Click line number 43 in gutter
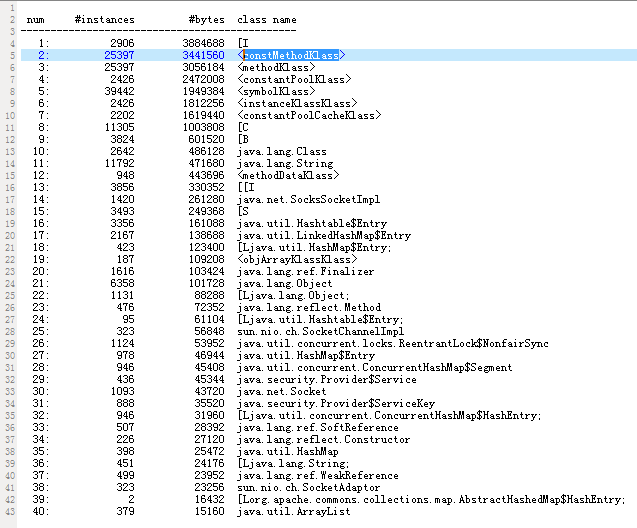The height and width of the screenshot is (528, 637). pyautogui.click(x=8, y=511)
